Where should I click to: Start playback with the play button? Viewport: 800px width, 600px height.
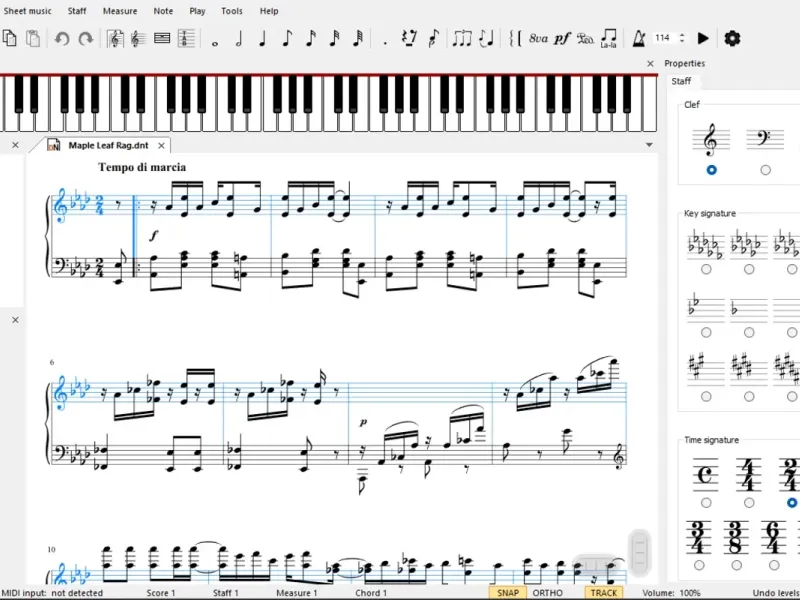pyautogui.click(x=703, y=38)
